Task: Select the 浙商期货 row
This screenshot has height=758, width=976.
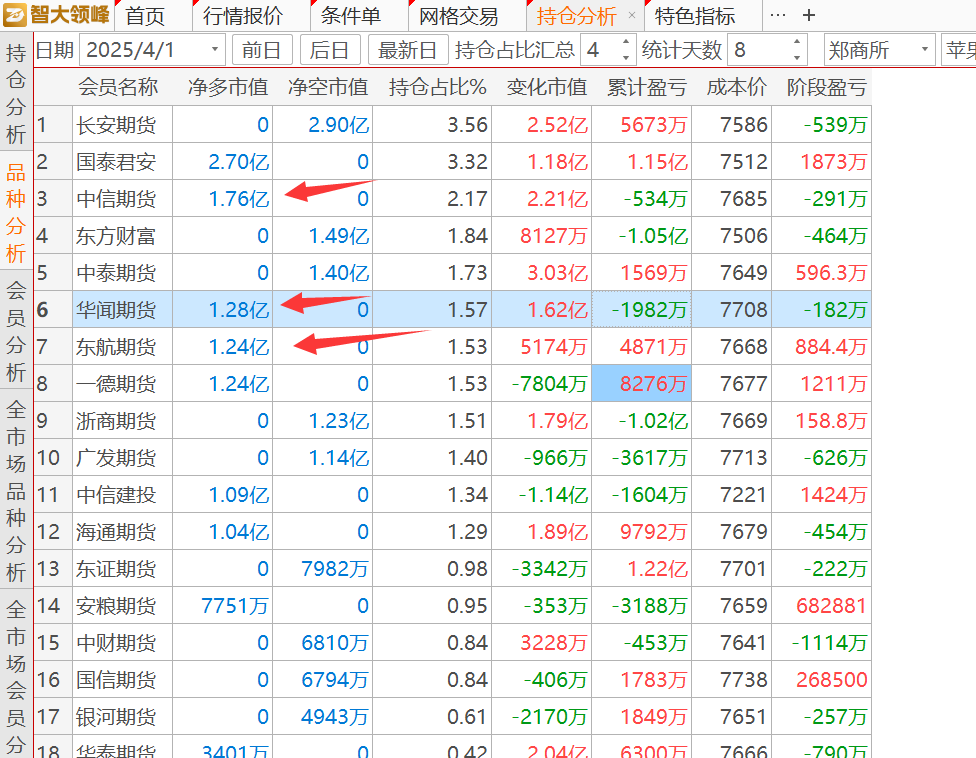Action: pos(453,421)
